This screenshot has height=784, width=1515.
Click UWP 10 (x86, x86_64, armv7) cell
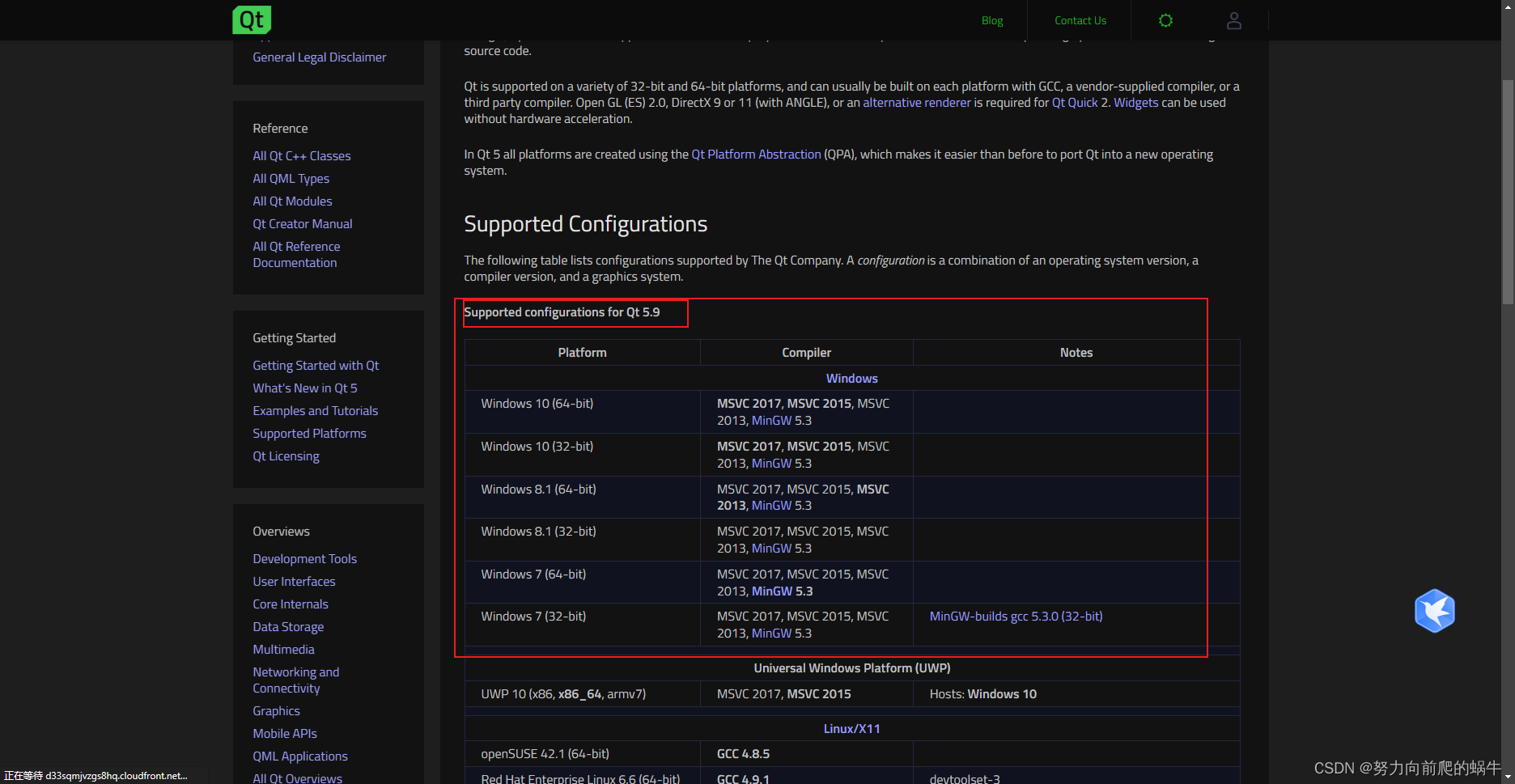583,694
